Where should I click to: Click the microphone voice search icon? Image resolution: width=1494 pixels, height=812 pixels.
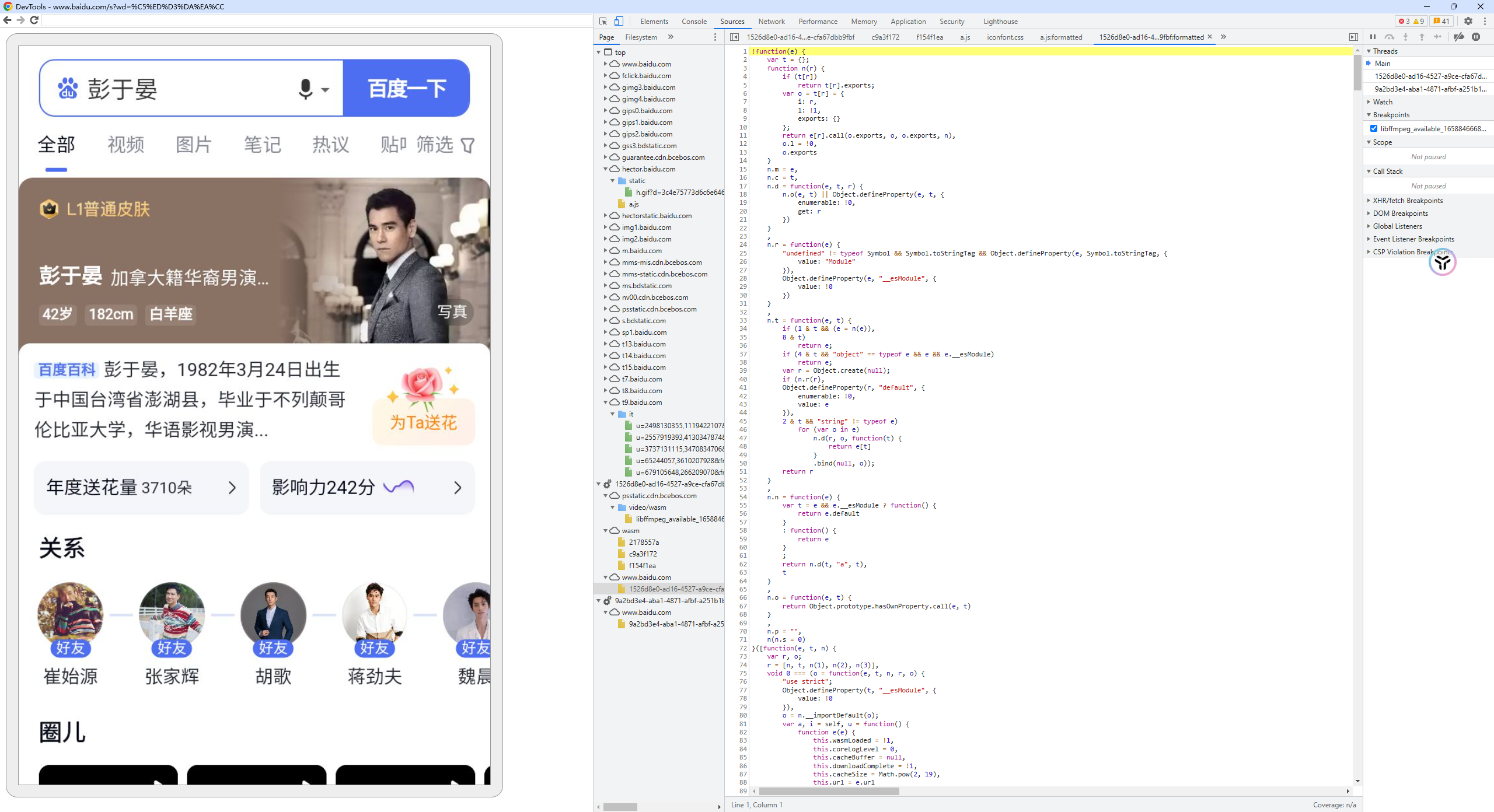pyautogui.click(x=306, y=89)
